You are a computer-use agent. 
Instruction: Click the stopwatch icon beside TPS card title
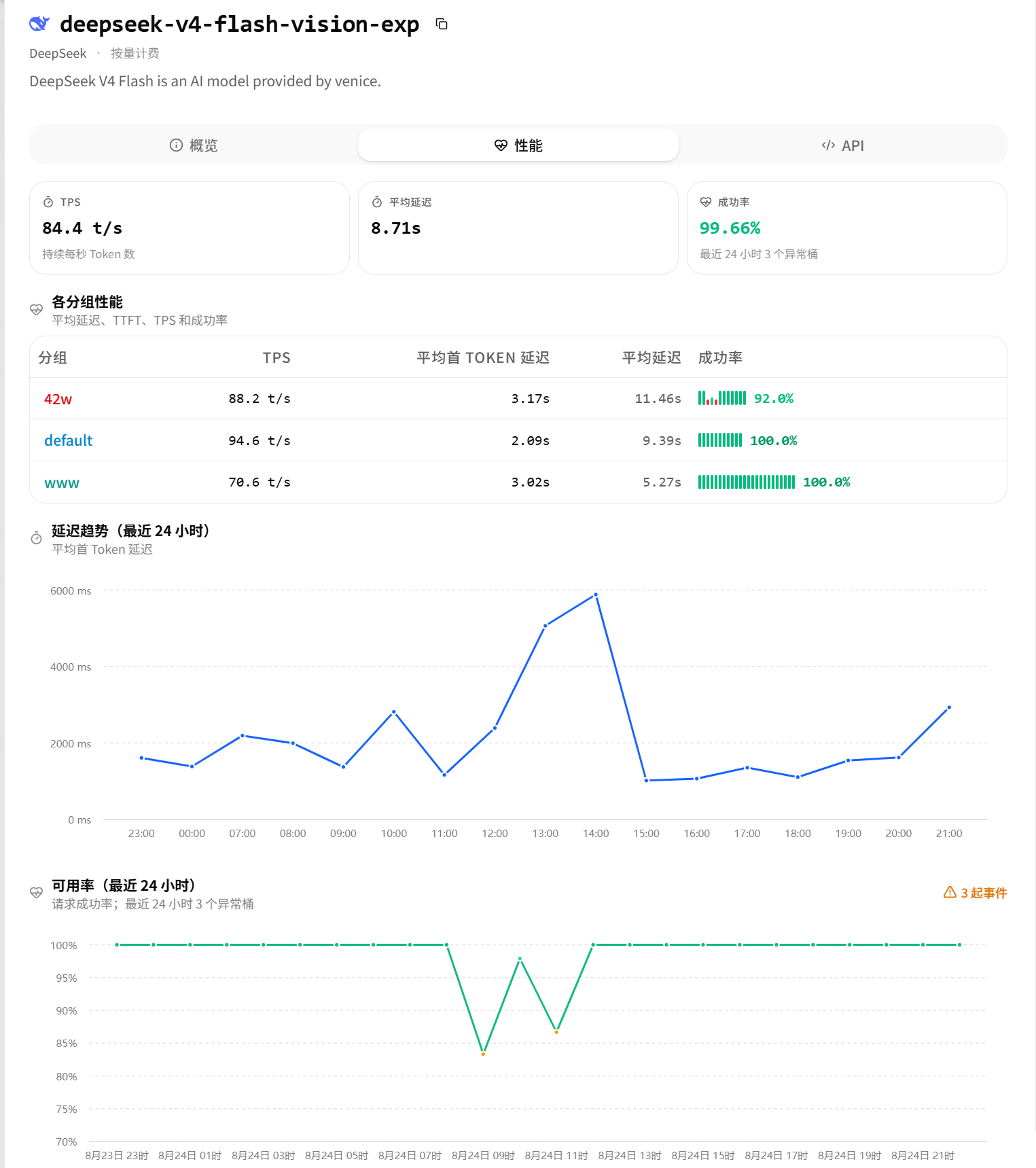click(x=48, y=202)
